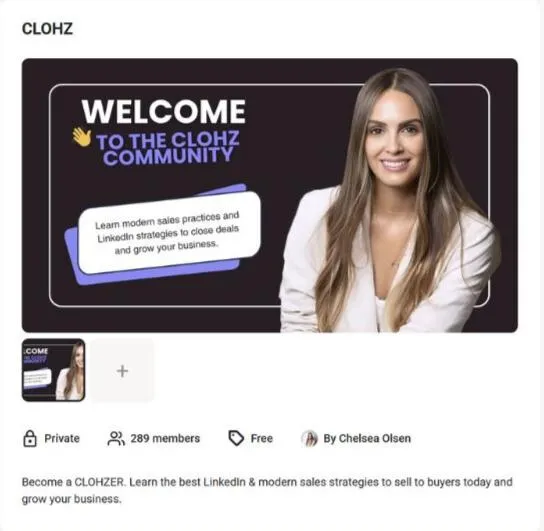Click the white sales practices text card

pos(169,232)
